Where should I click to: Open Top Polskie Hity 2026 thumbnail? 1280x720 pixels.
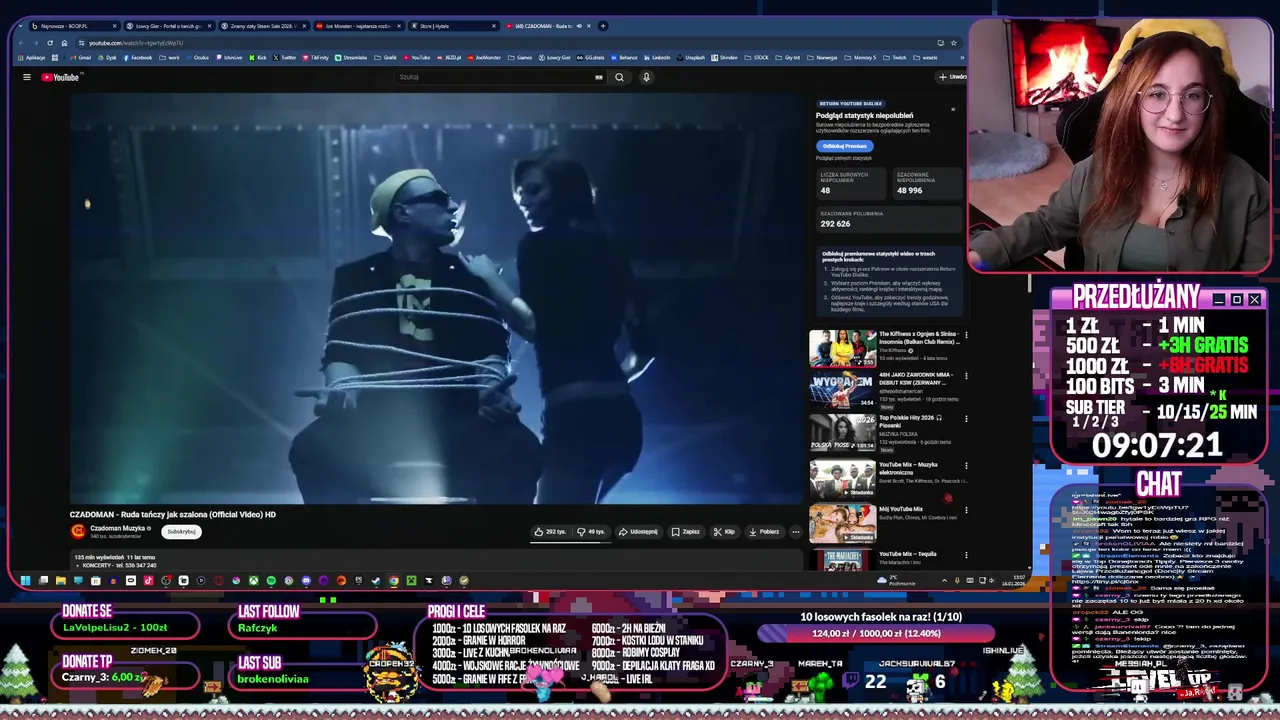pos(842,435)
